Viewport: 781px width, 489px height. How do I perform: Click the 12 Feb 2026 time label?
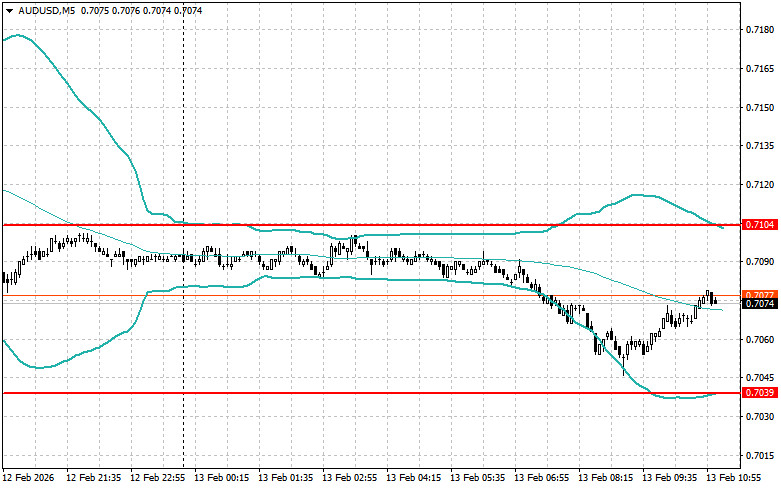(x=28, y=478)
